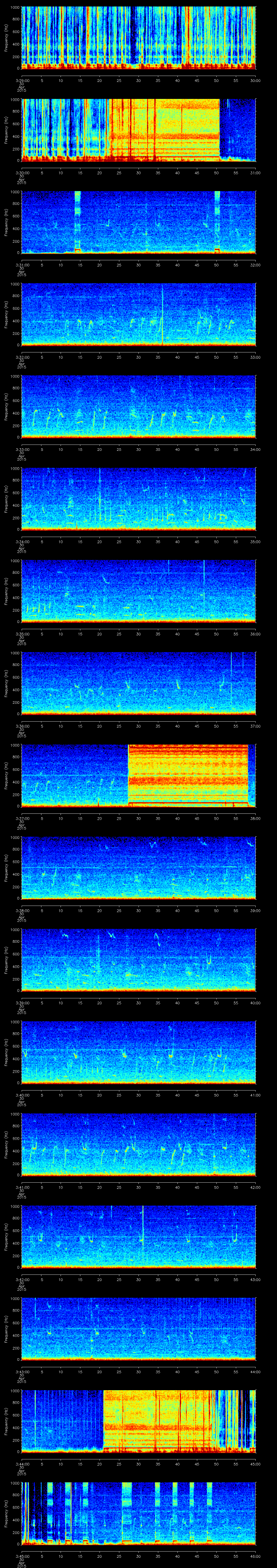Select the 3:36:00 start time label
The width and height of the screenshot is (277, 1568).
tap(22, 726)
